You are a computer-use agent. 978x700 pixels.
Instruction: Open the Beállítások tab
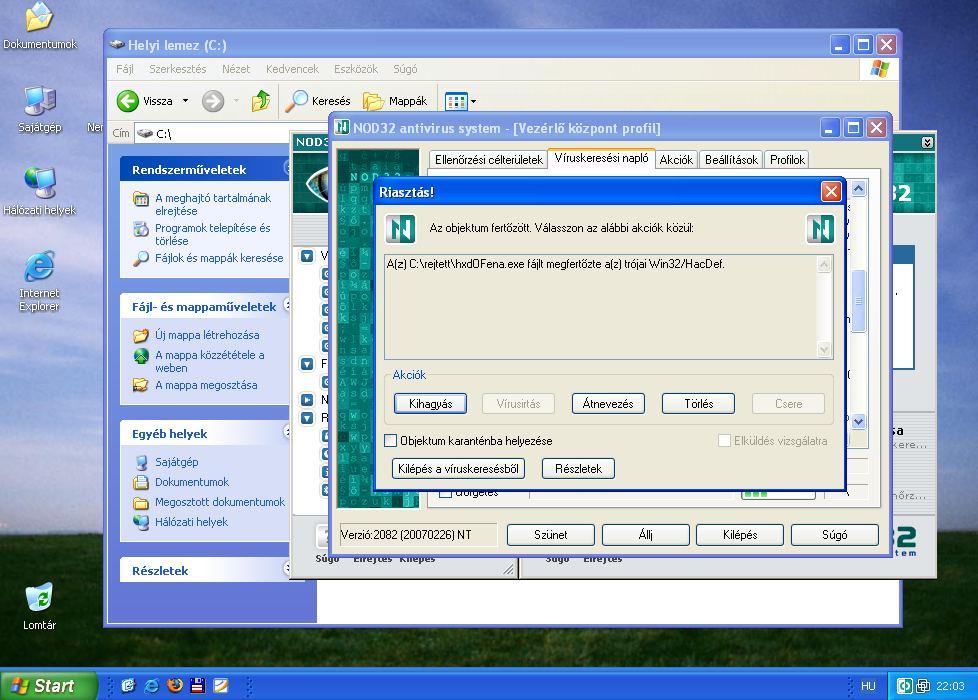tap(731, 160)
